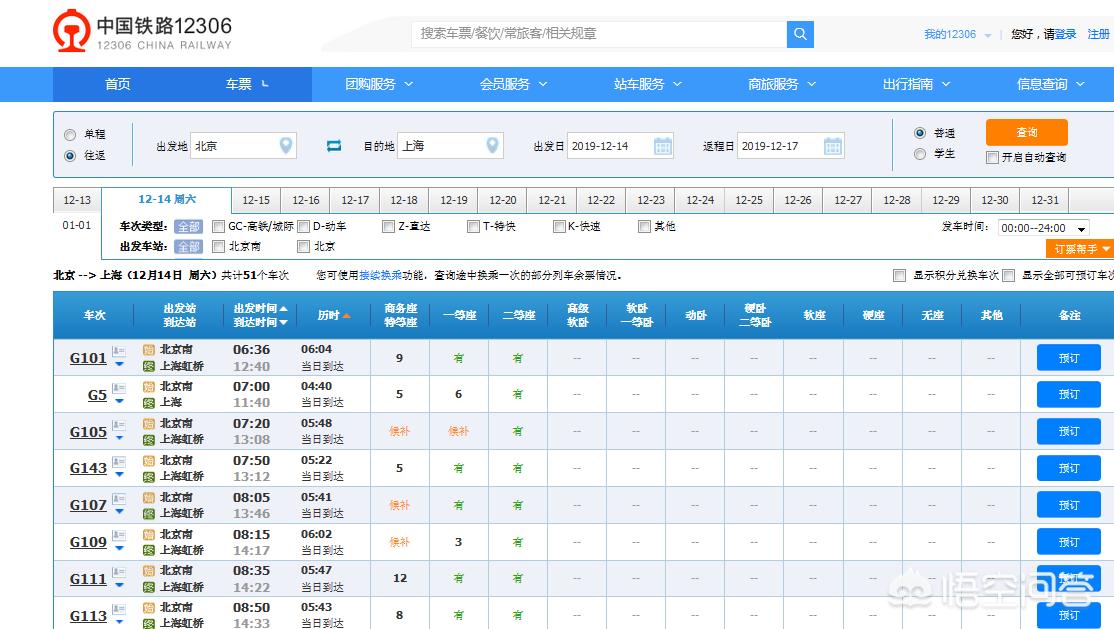Open the 登录 login link

pyautogui.click(x=1065, y=34)
